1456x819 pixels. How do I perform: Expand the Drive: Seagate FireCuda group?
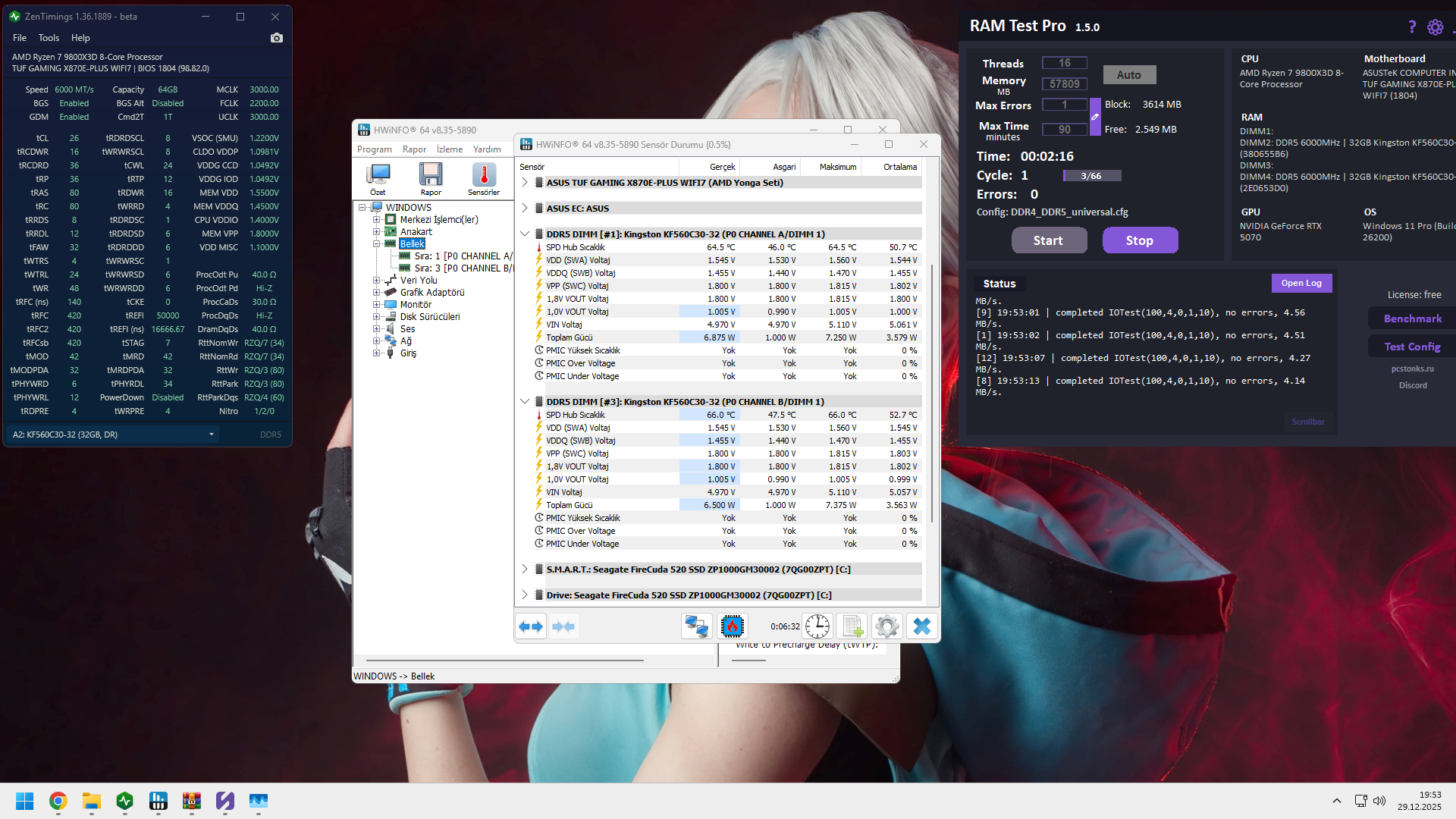(525, 595)
